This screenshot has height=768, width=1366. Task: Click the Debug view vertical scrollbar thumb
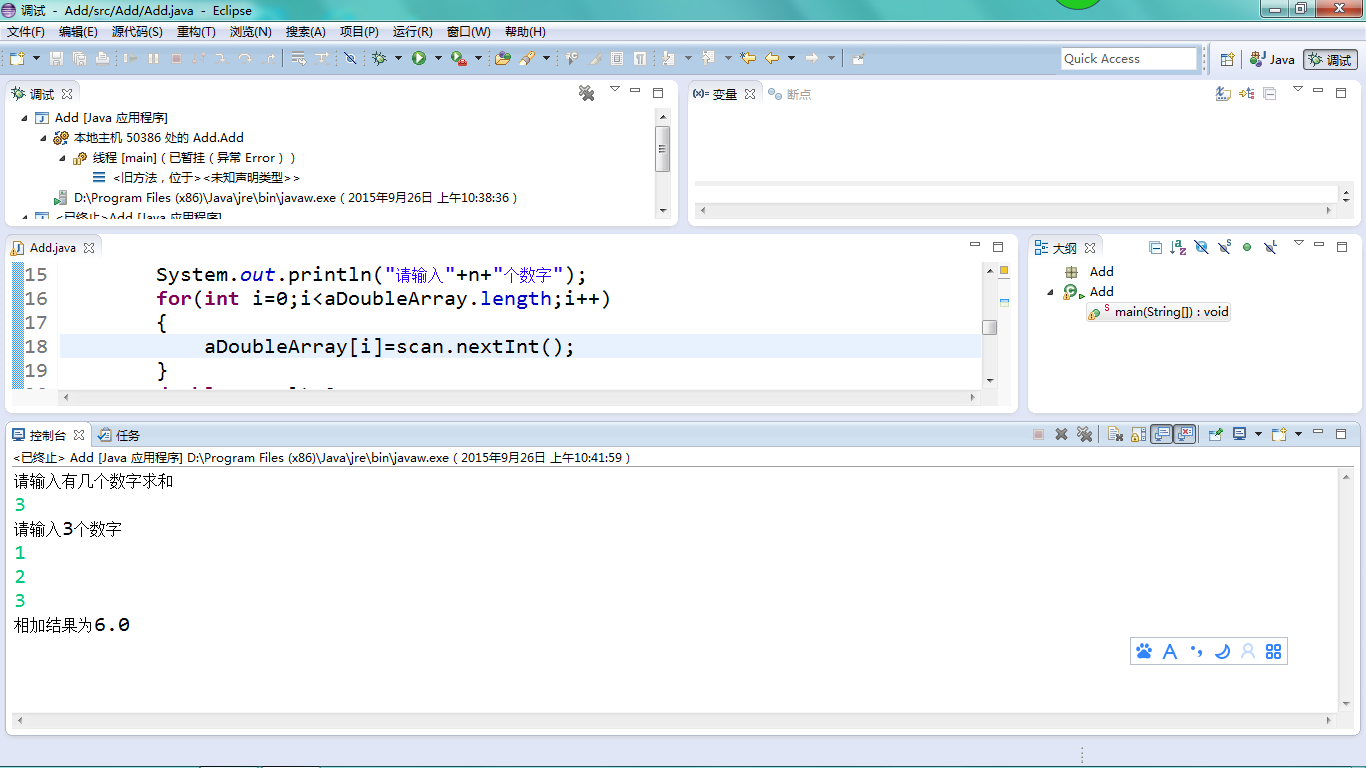[x=662, y=149]
